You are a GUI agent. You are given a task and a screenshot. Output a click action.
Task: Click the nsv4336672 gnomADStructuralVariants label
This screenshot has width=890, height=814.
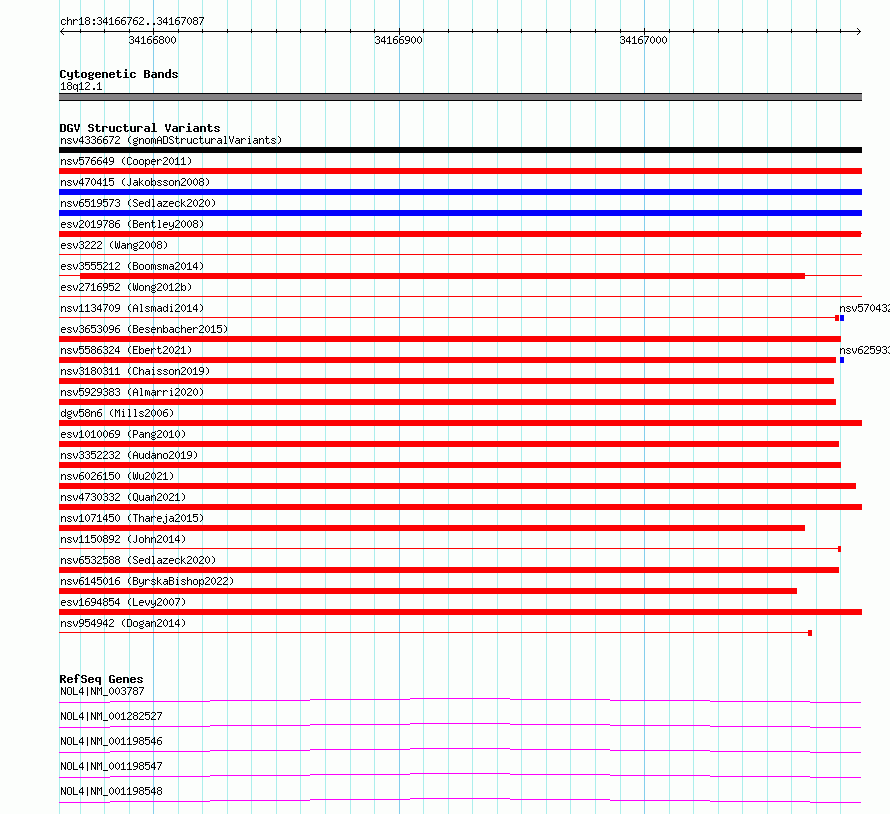point(171,140)
